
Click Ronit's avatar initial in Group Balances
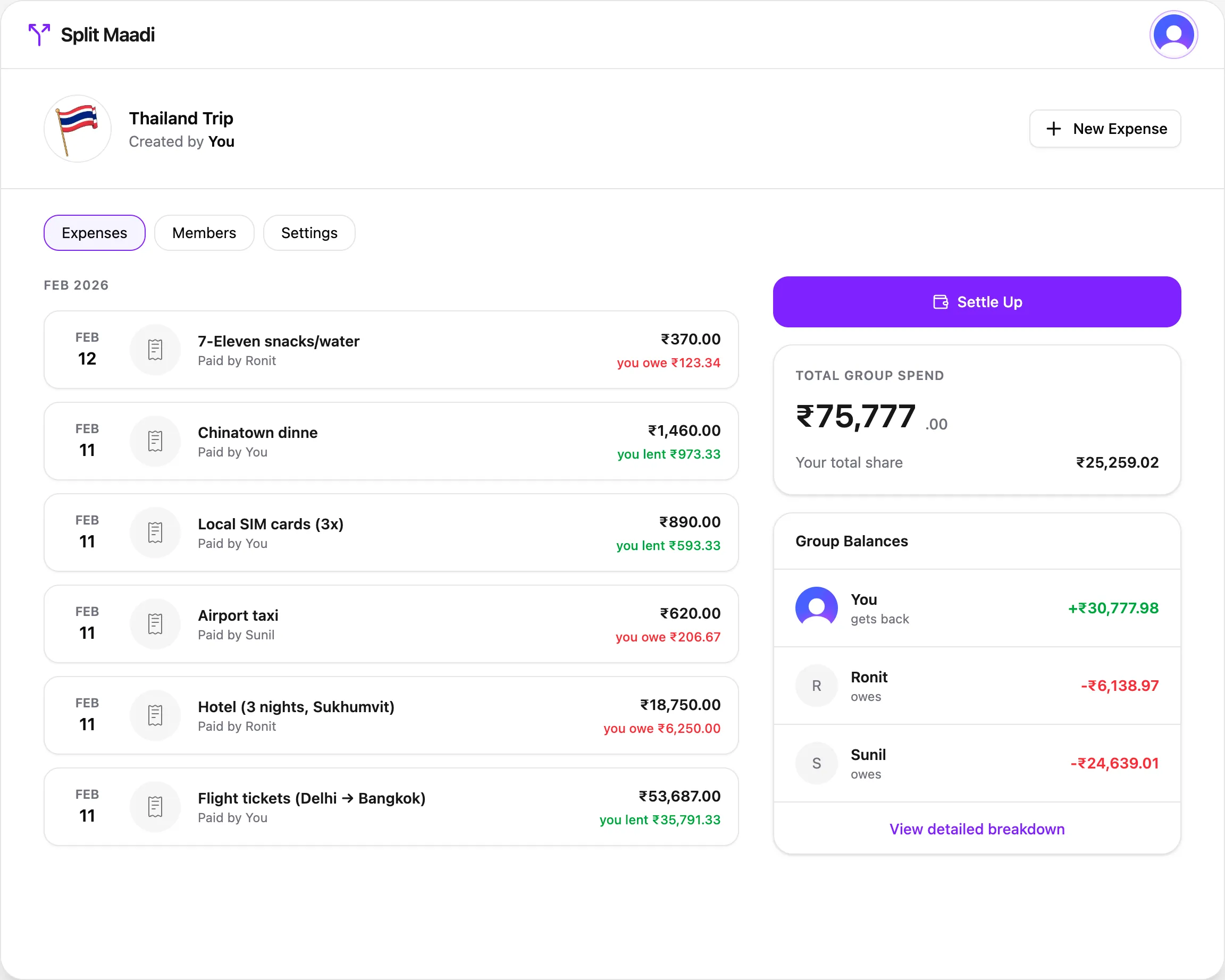(817, 686)
